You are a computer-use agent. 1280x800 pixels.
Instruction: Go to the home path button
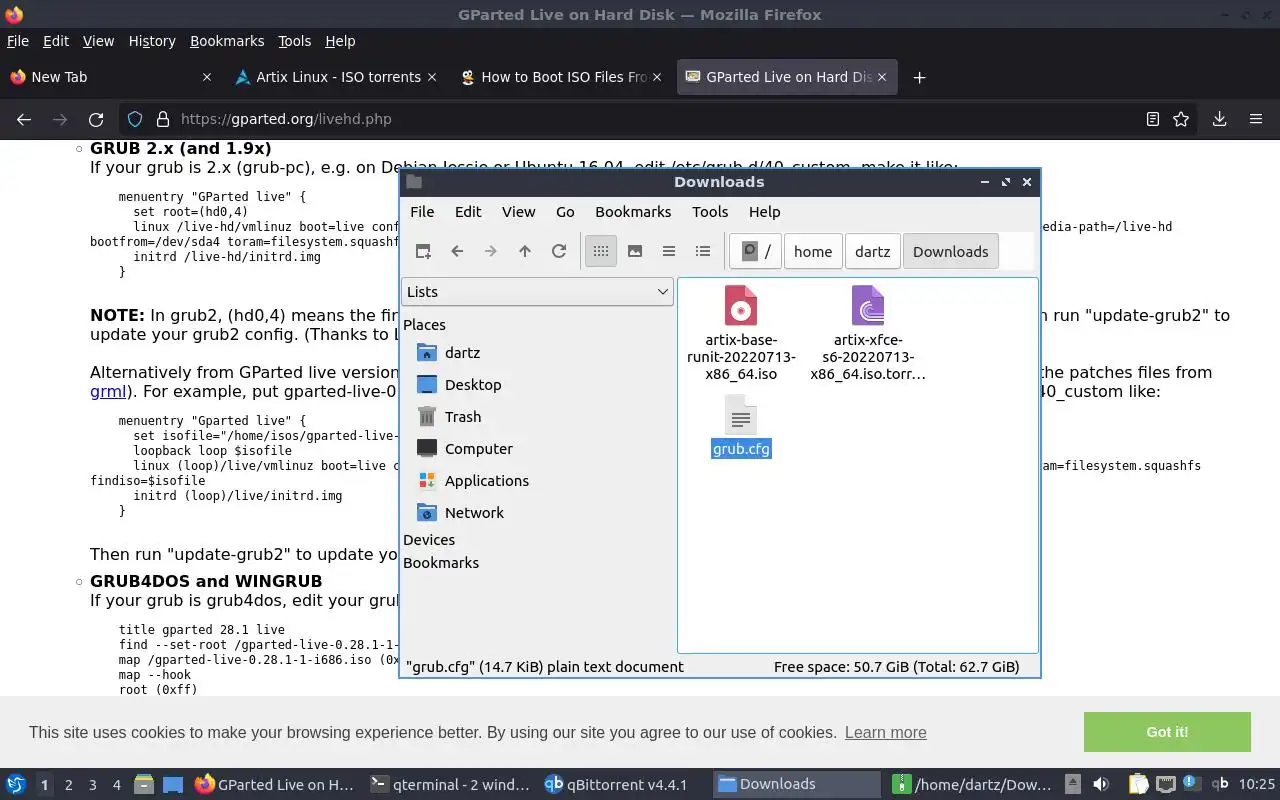coord(813,251)
